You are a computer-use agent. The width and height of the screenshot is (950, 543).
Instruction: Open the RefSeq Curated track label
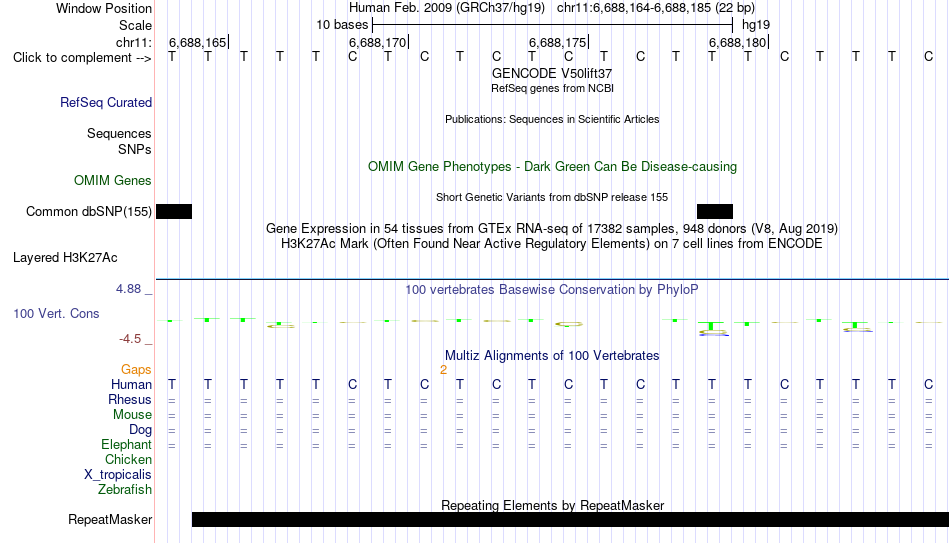click(105, 102)
